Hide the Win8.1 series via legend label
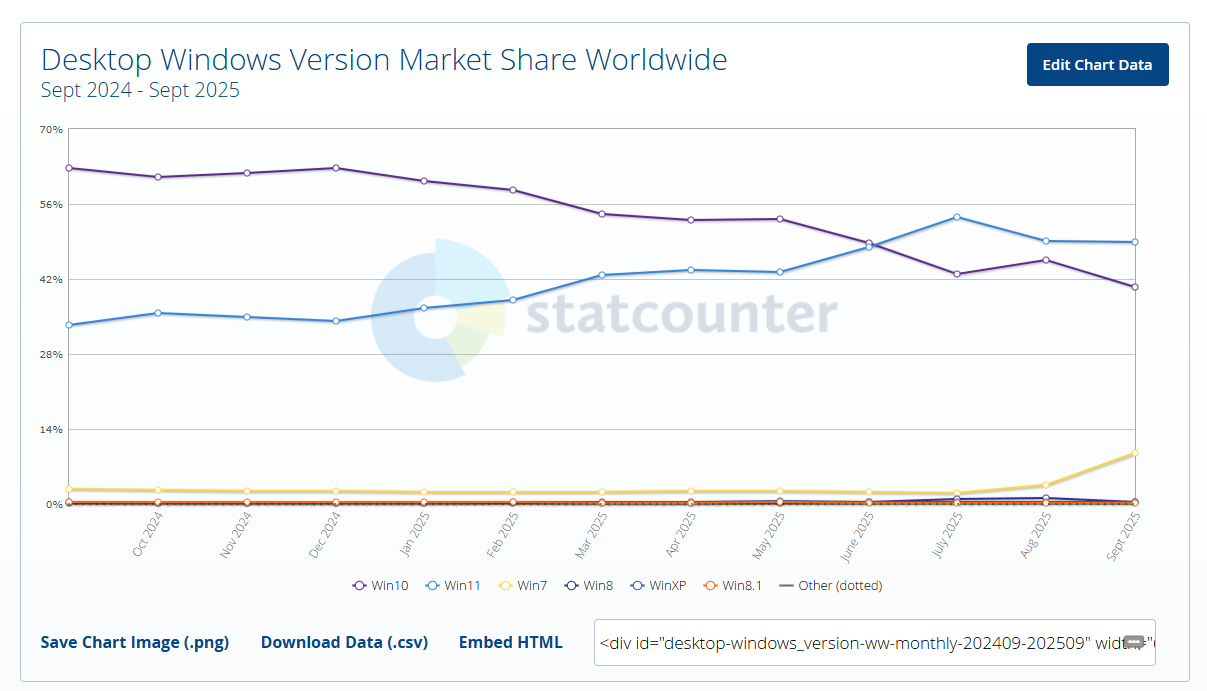1207x691 pixels. coord(742,586)
